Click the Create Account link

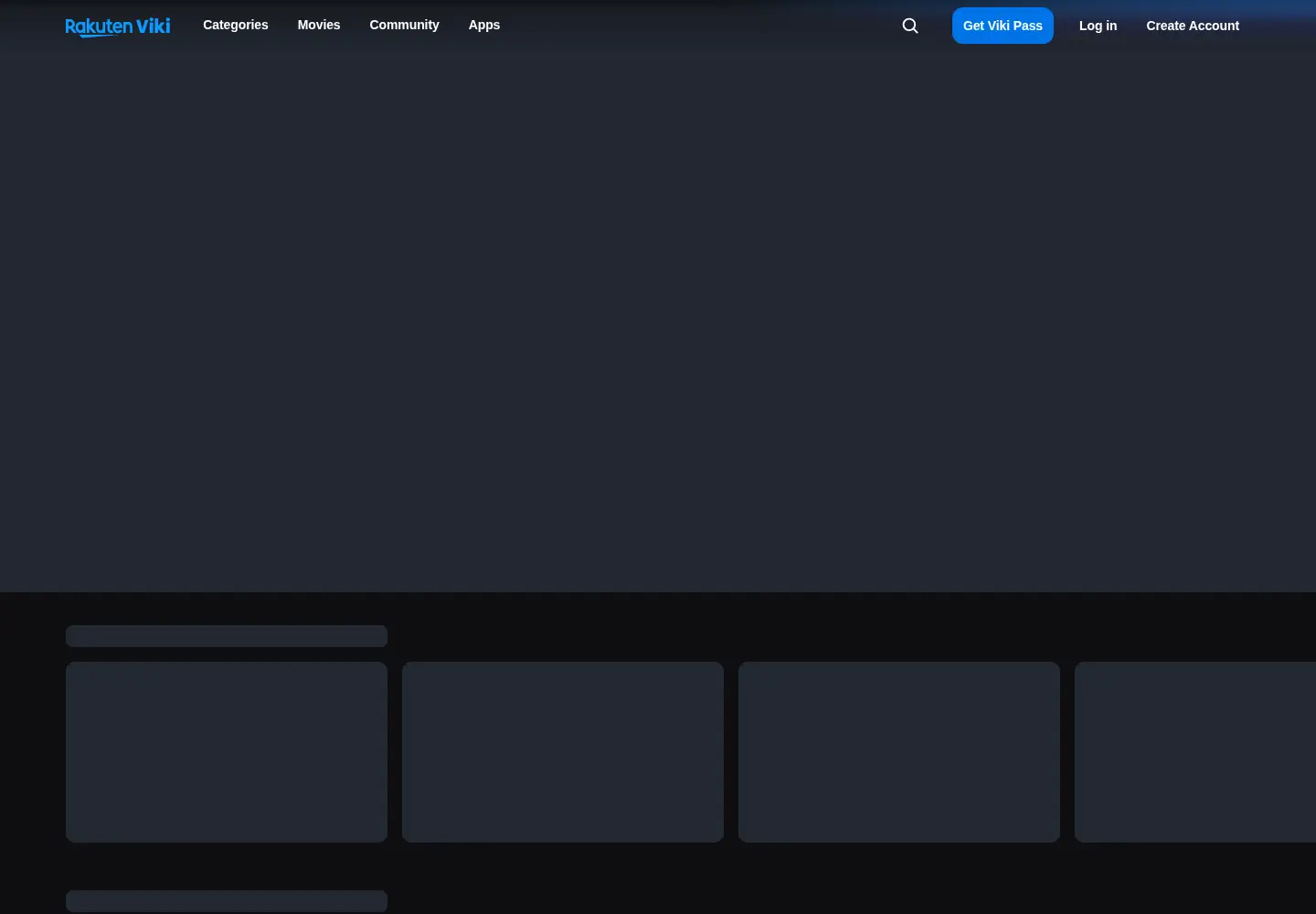(1193, 26)
